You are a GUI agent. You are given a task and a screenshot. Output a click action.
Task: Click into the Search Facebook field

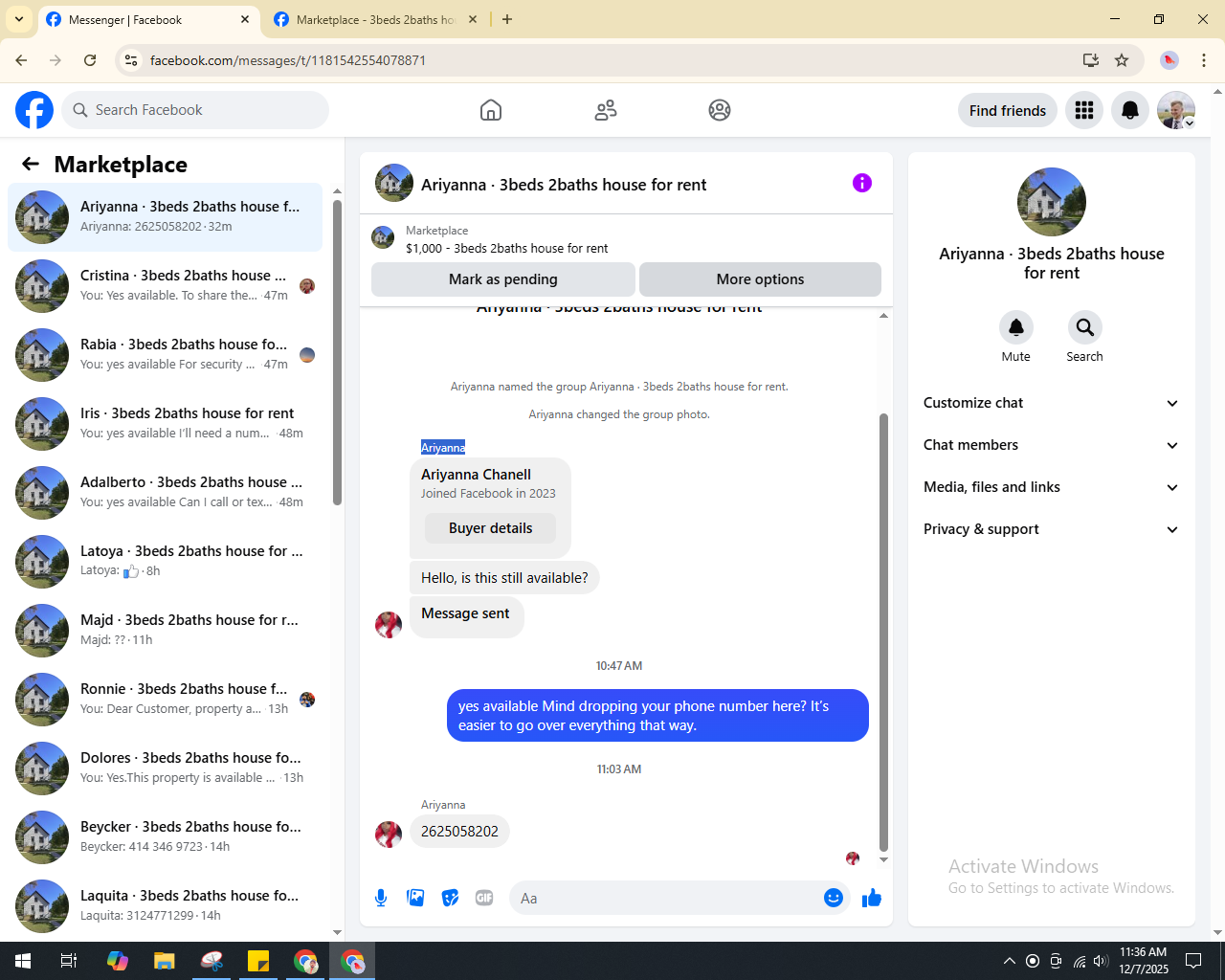195,110
